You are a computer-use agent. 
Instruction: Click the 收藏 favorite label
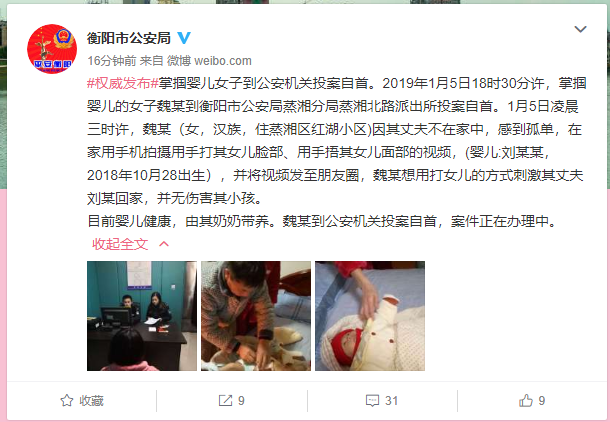(x=92, y=401)
